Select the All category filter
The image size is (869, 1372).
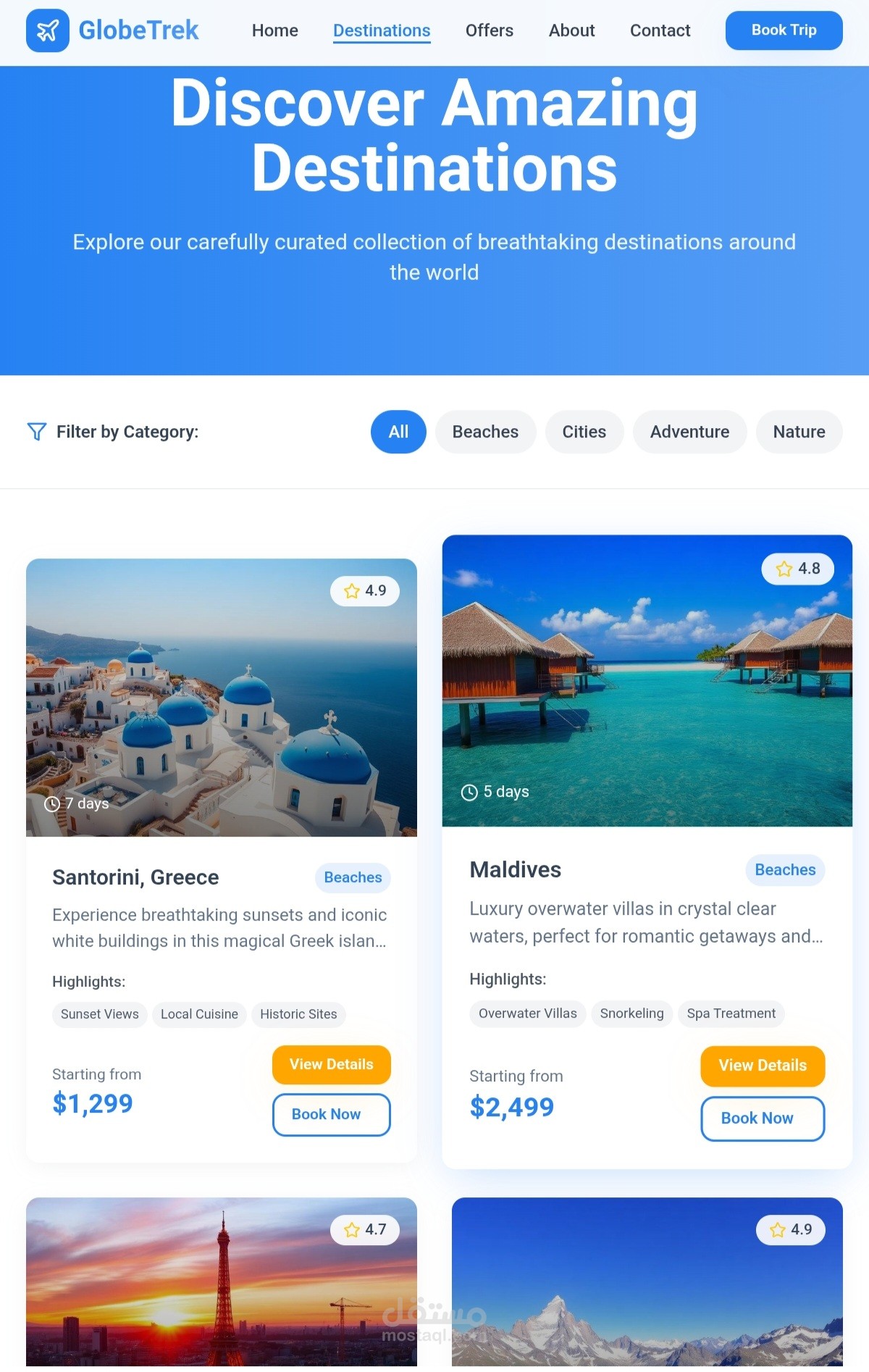click(x=398, y=432)
